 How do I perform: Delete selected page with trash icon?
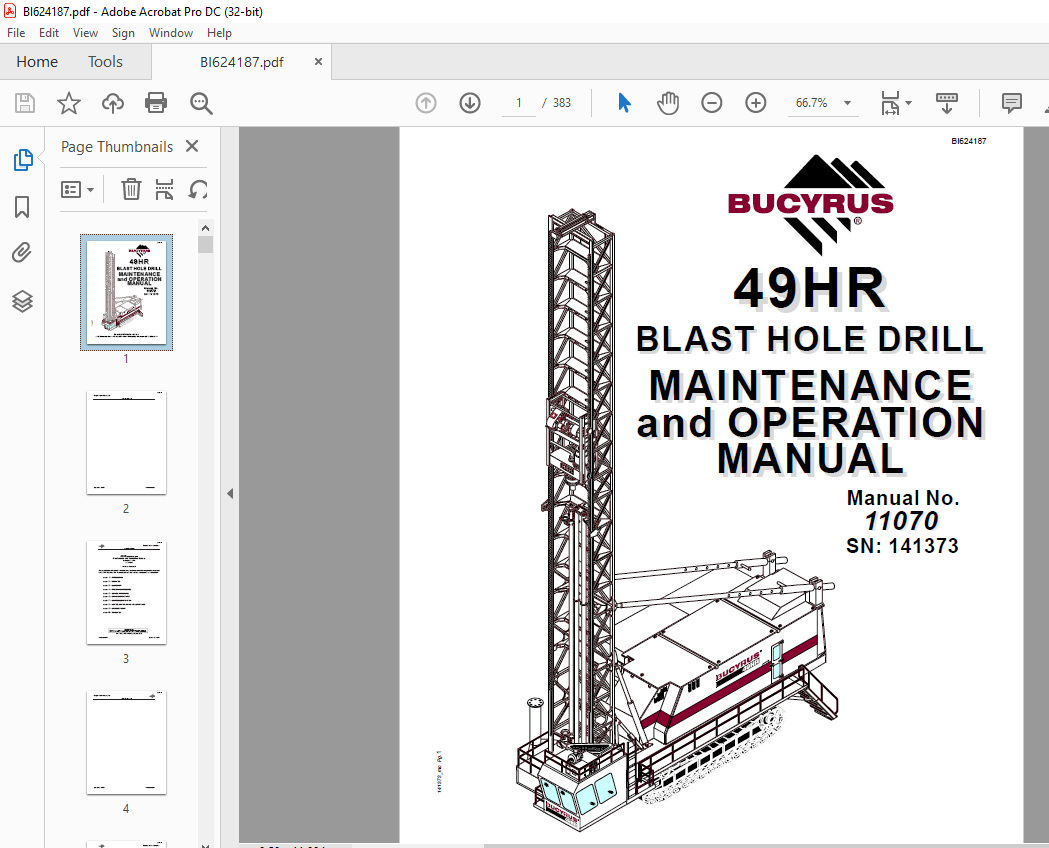click(x=131, y=189)
